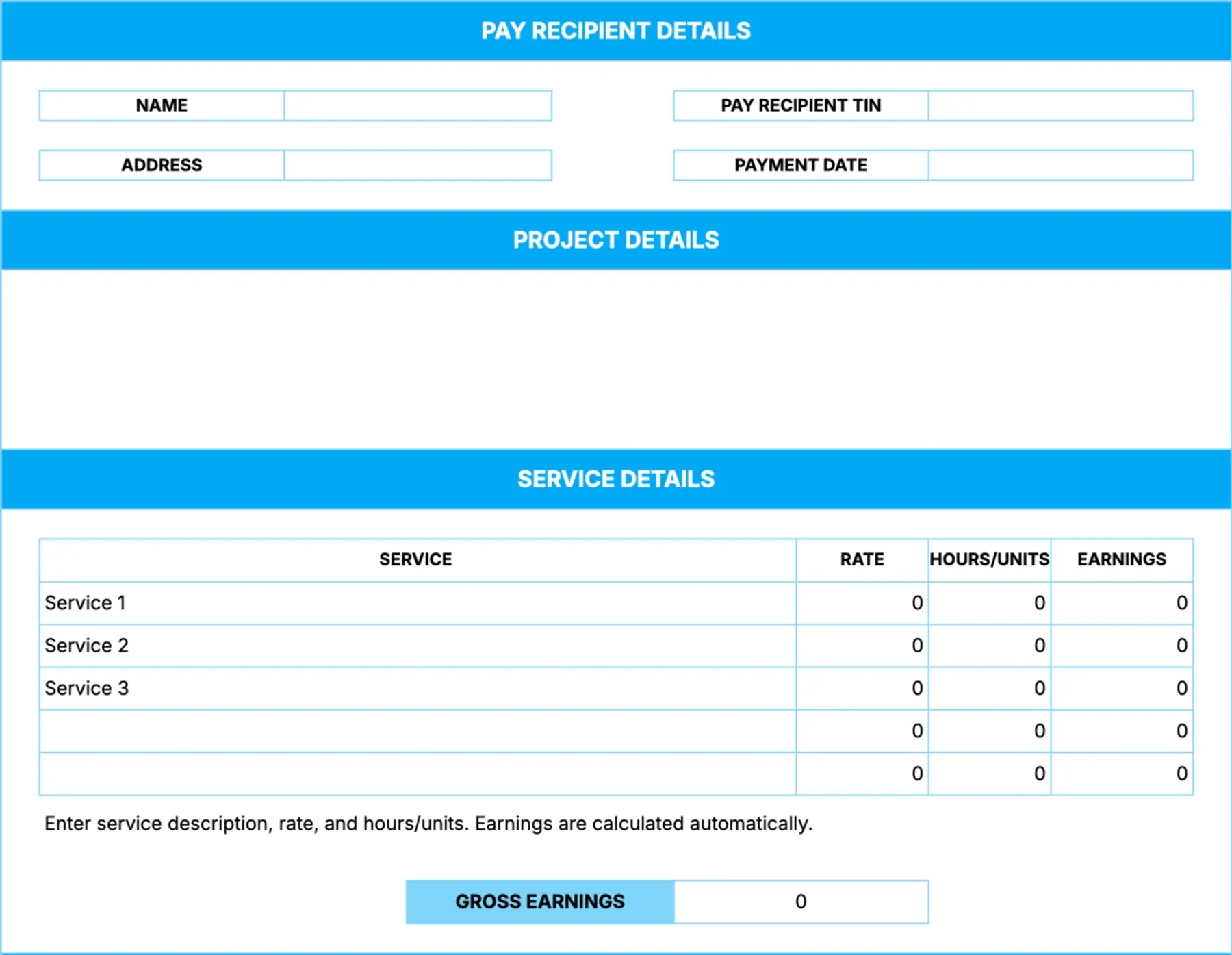The image size is (1232, 955).
Task: Click the Hours/Units cell for Service 3
Action: coord(989,688)
